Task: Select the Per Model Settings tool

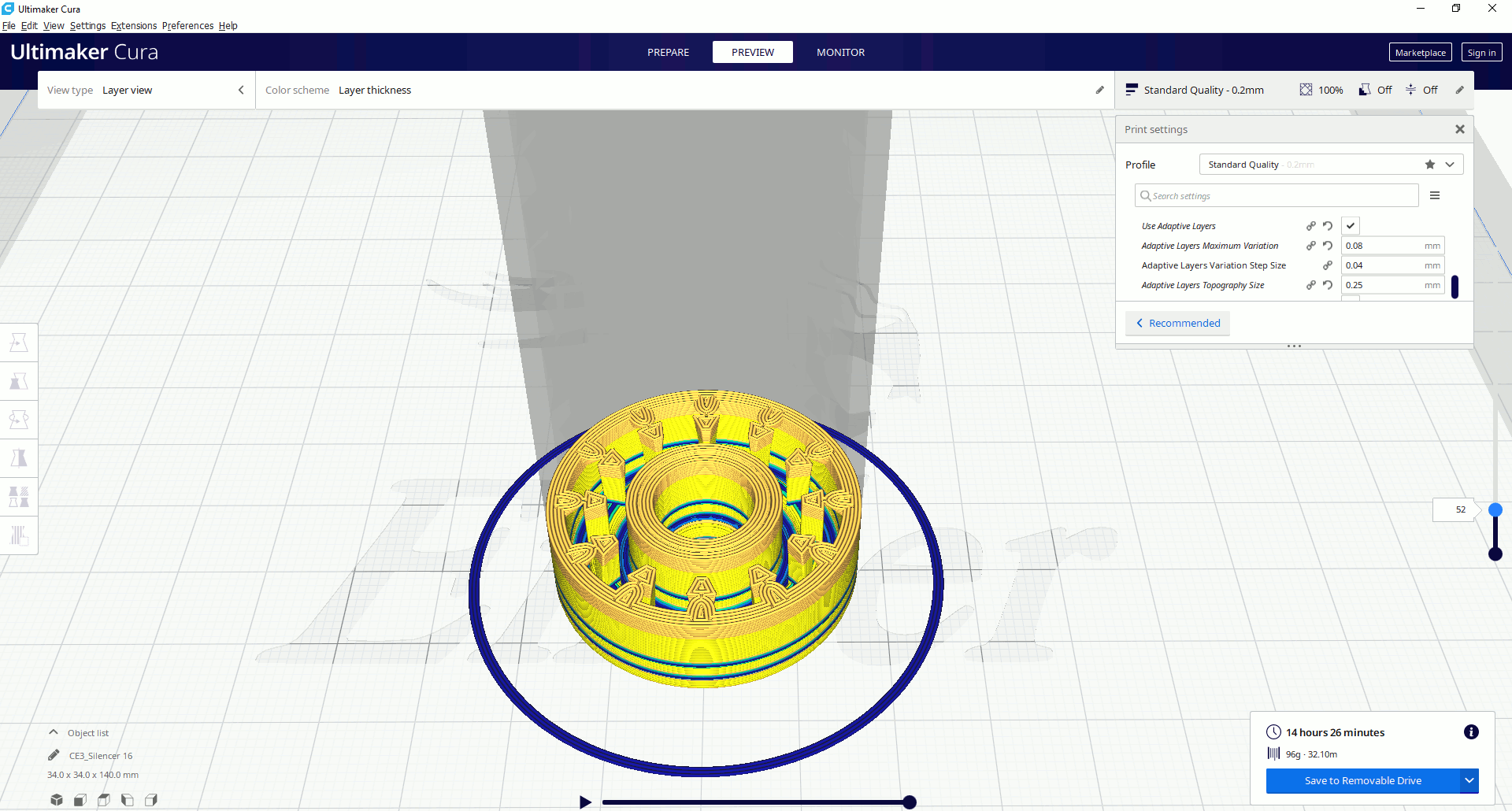Action: (x=19, y=497)
